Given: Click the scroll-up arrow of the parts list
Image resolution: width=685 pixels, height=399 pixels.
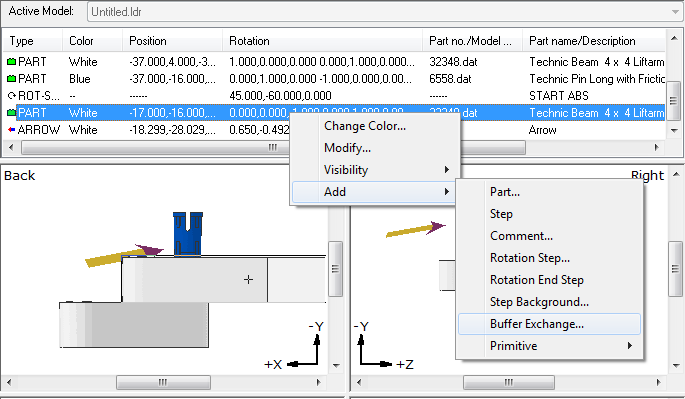Looking at the screenshot, I should pos(674,39).
